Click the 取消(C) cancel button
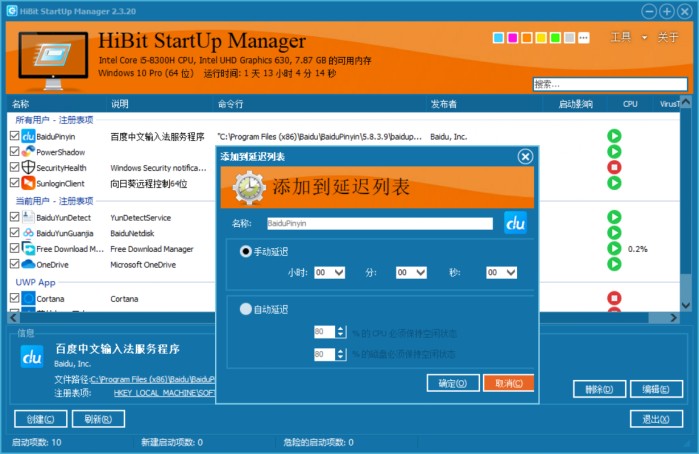Screen dimensions: 699x454 click(x=509, y=383)
